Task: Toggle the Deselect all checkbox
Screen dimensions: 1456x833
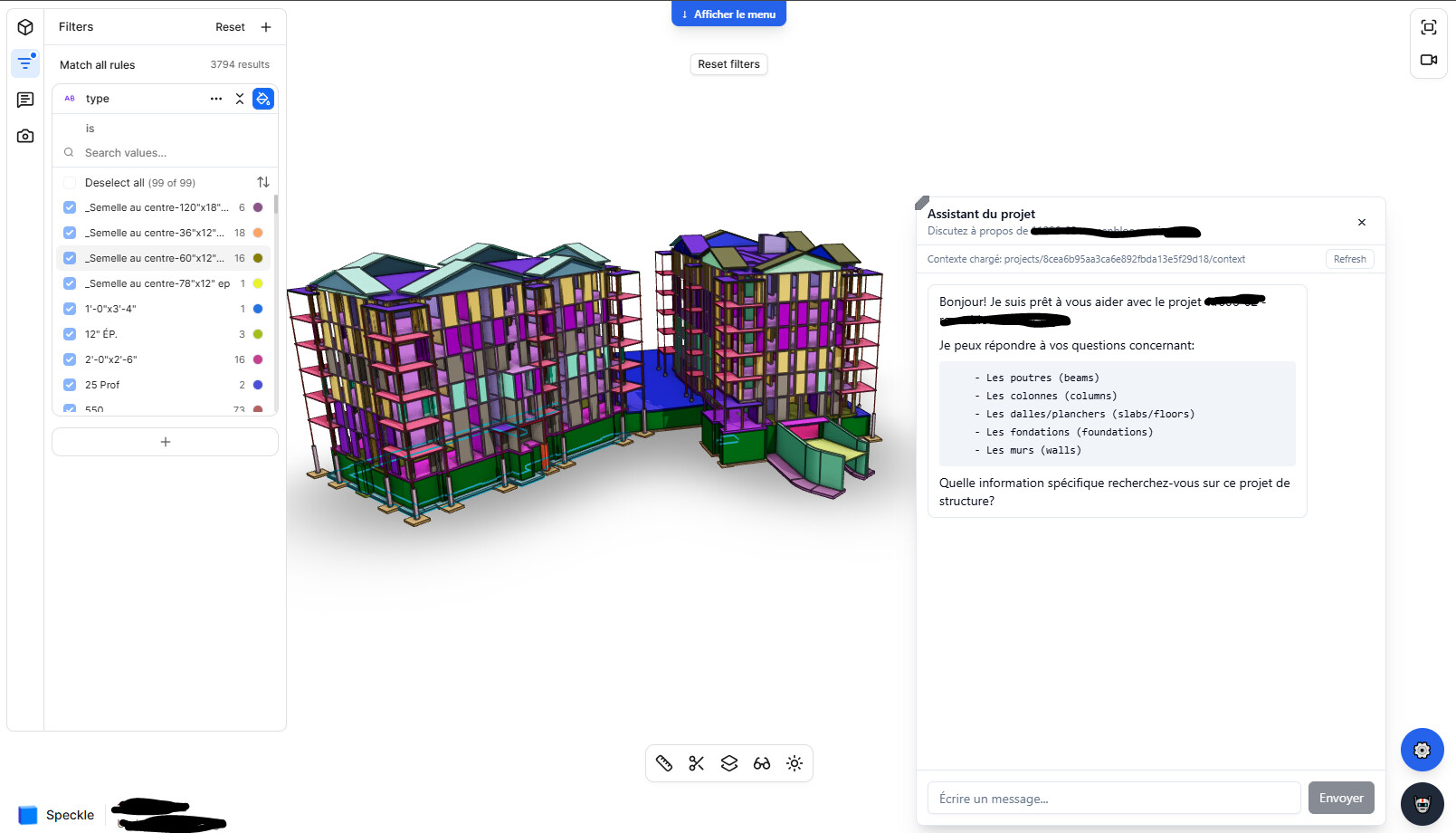Action: 70,183
